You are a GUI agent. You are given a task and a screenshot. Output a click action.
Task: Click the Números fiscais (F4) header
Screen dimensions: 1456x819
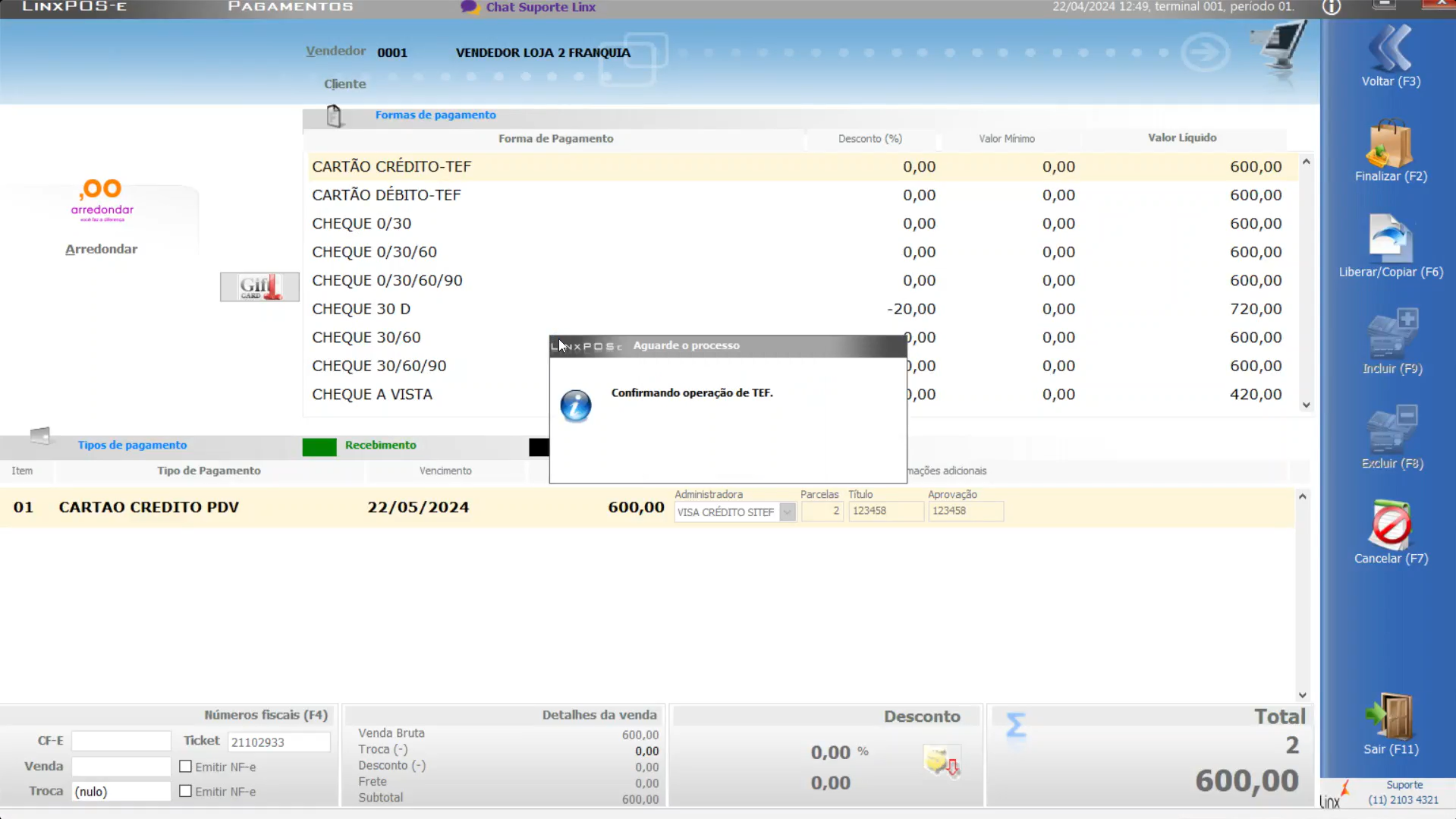point(266,715)
